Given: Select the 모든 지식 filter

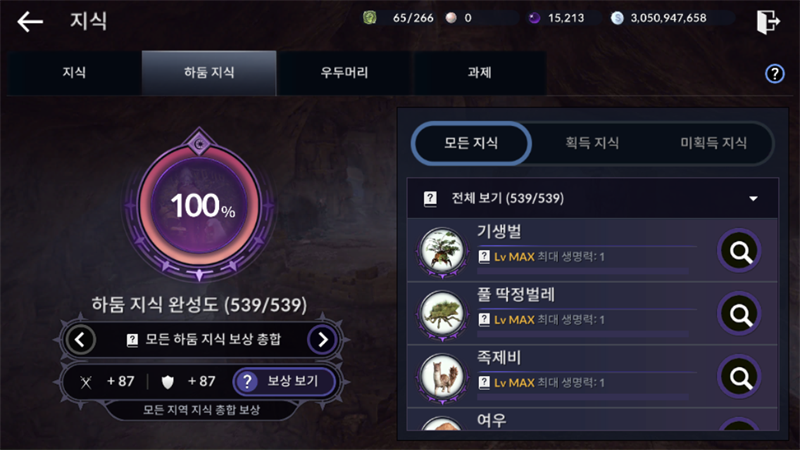Looking at the screenshot, I should [471, 143].
